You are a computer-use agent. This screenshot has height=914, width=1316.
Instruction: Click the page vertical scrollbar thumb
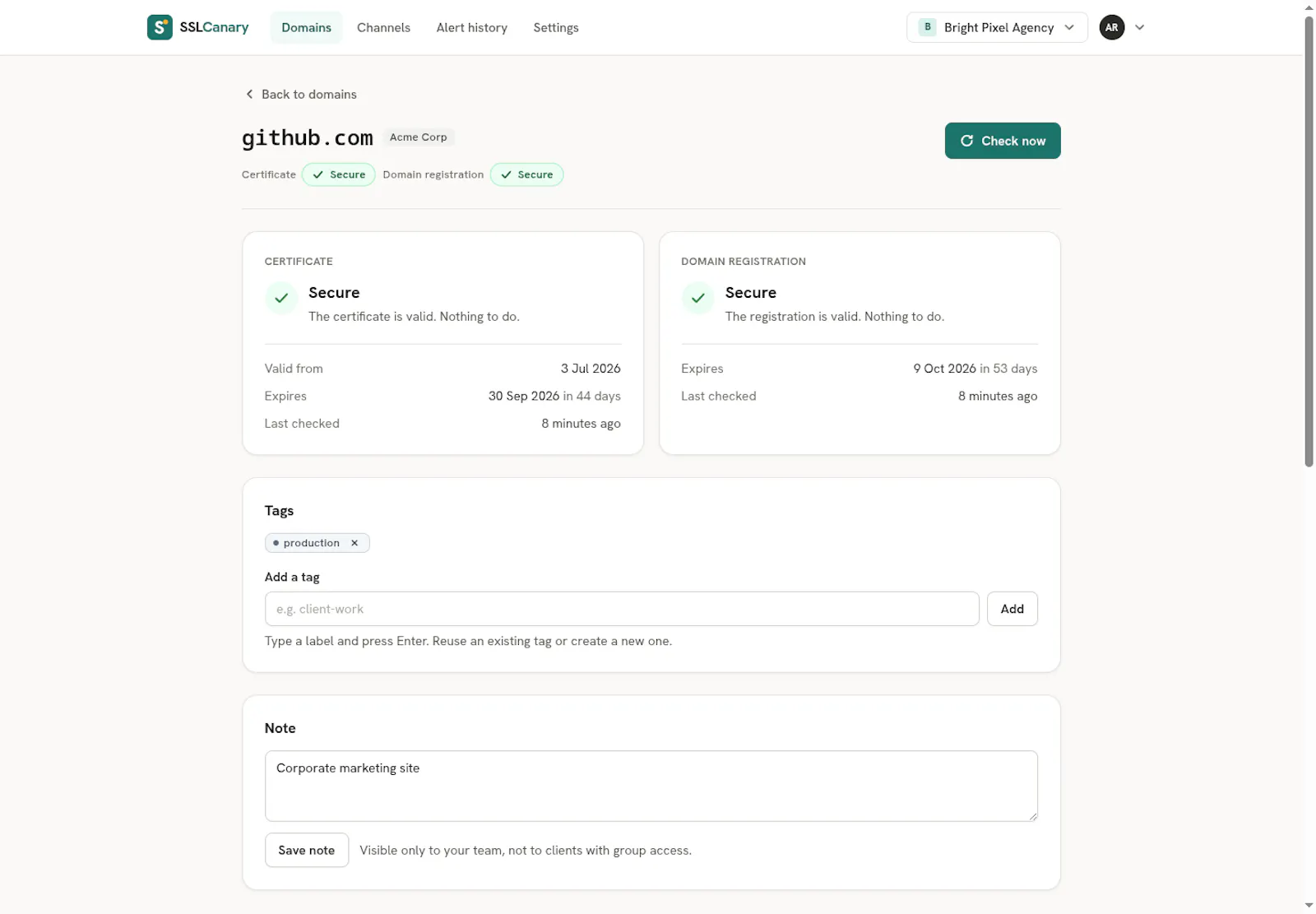(x=1309, y=241)
